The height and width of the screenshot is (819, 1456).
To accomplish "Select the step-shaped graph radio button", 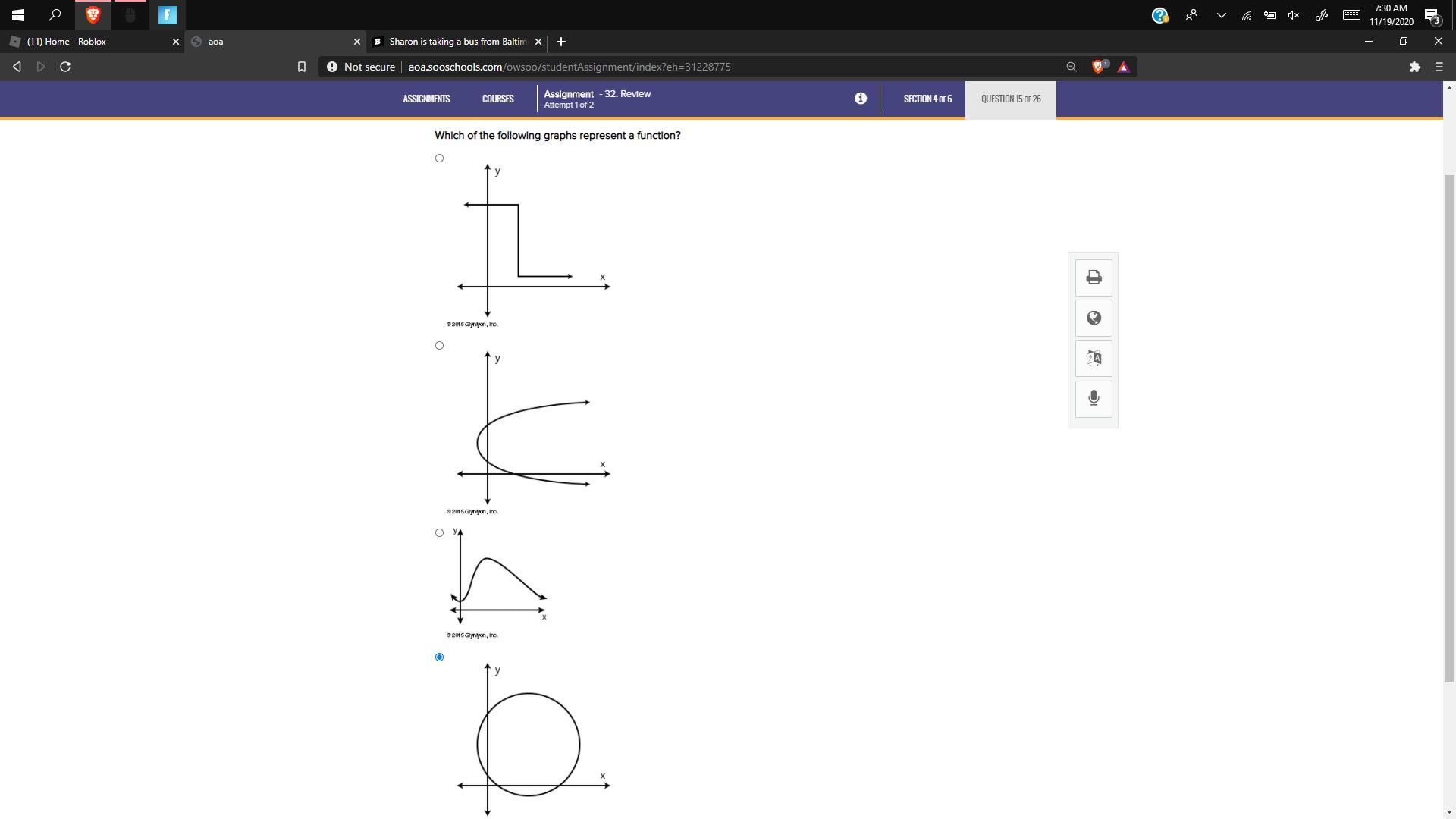I will (x=439, y=158).
